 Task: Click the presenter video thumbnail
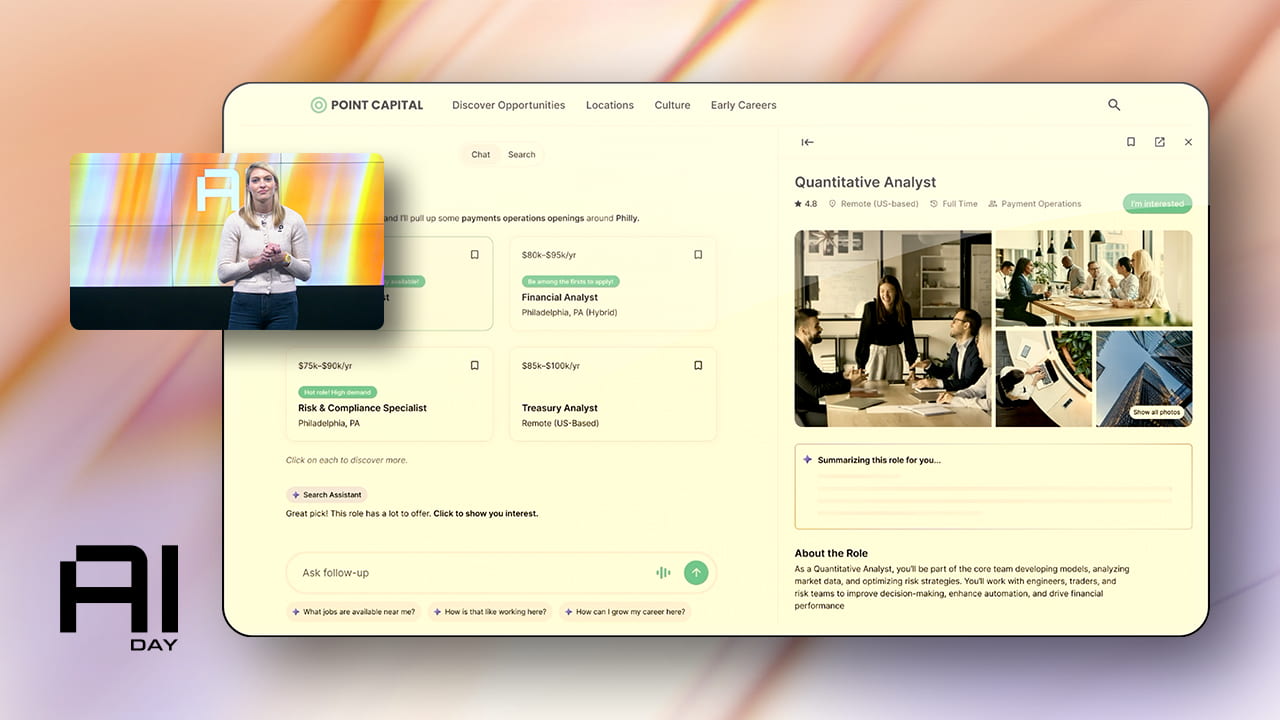pyautogui.click(x=227, y=240)
